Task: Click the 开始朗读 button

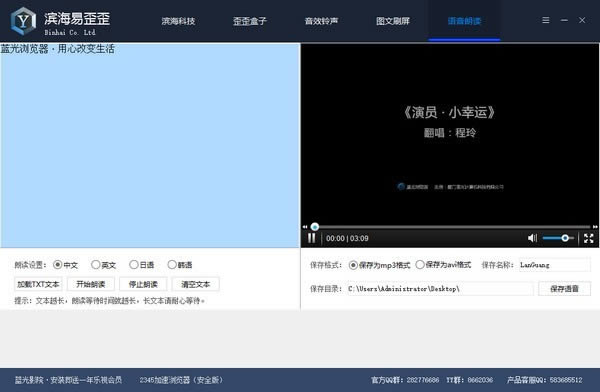Action: [x=91, y=284]
